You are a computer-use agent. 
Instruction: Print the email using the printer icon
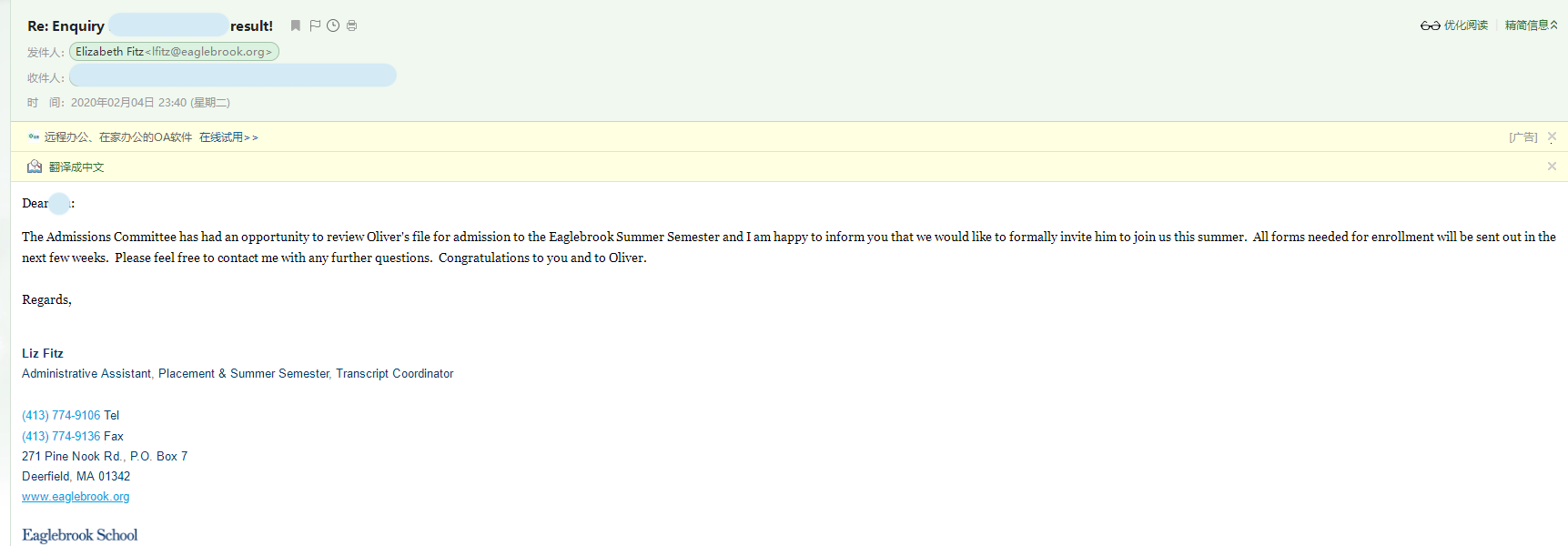(351, 25)
